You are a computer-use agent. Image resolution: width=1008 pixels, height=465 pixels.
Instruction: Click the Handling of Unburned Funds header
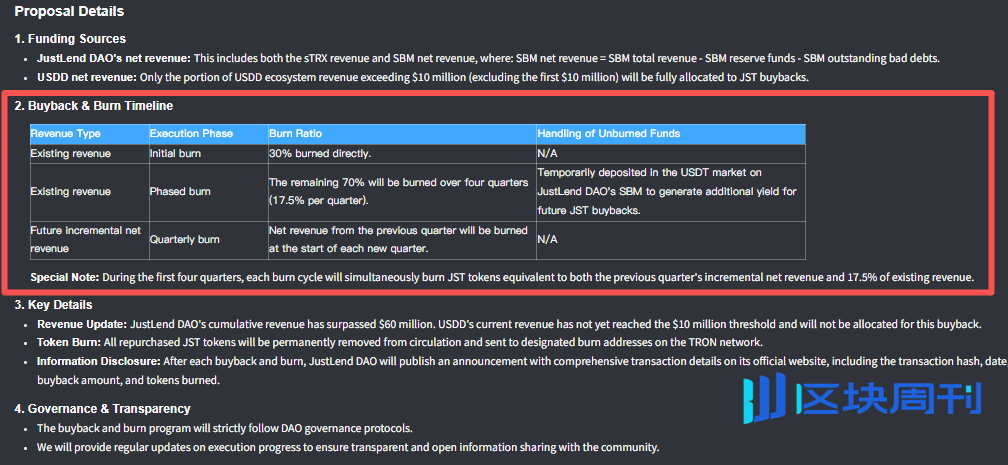[609, 133]
